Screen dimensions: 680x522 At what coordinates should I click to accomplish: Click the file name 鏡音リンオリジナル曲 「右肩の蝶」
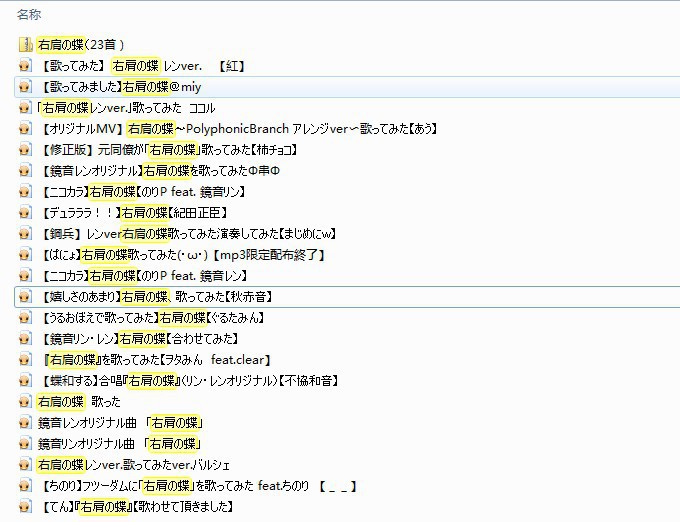(121, 444)
